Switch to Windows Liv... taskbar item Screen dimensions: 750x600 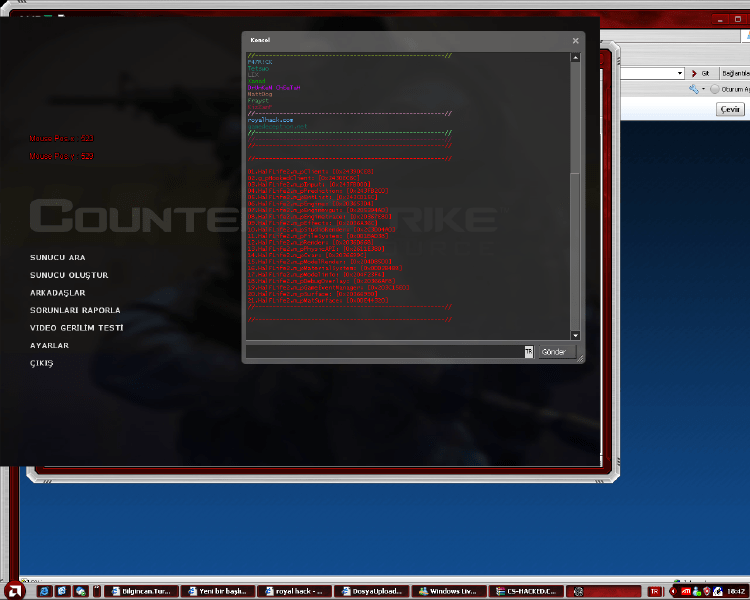click(449, 591)
